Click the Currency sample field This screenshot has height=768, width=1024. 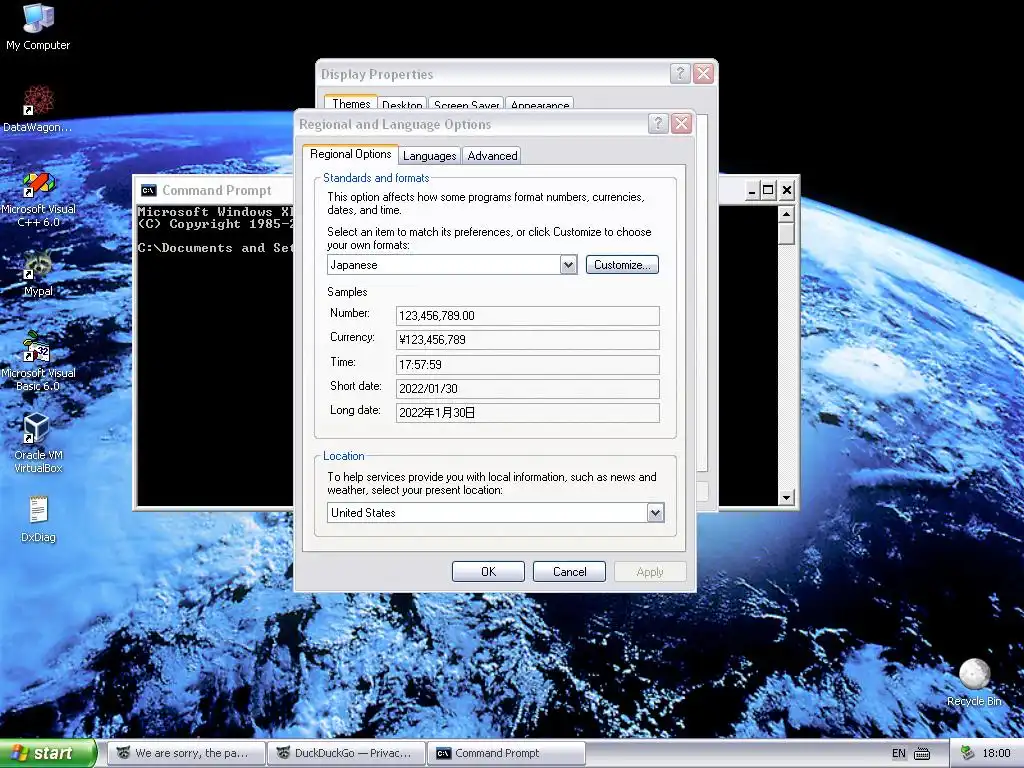pos(528,340)
